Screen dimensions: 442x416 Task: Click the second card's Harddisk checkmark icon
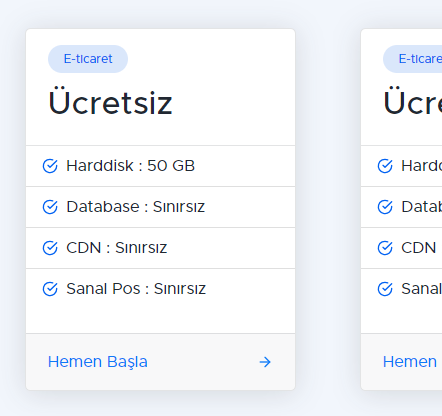tap(385, 166)
